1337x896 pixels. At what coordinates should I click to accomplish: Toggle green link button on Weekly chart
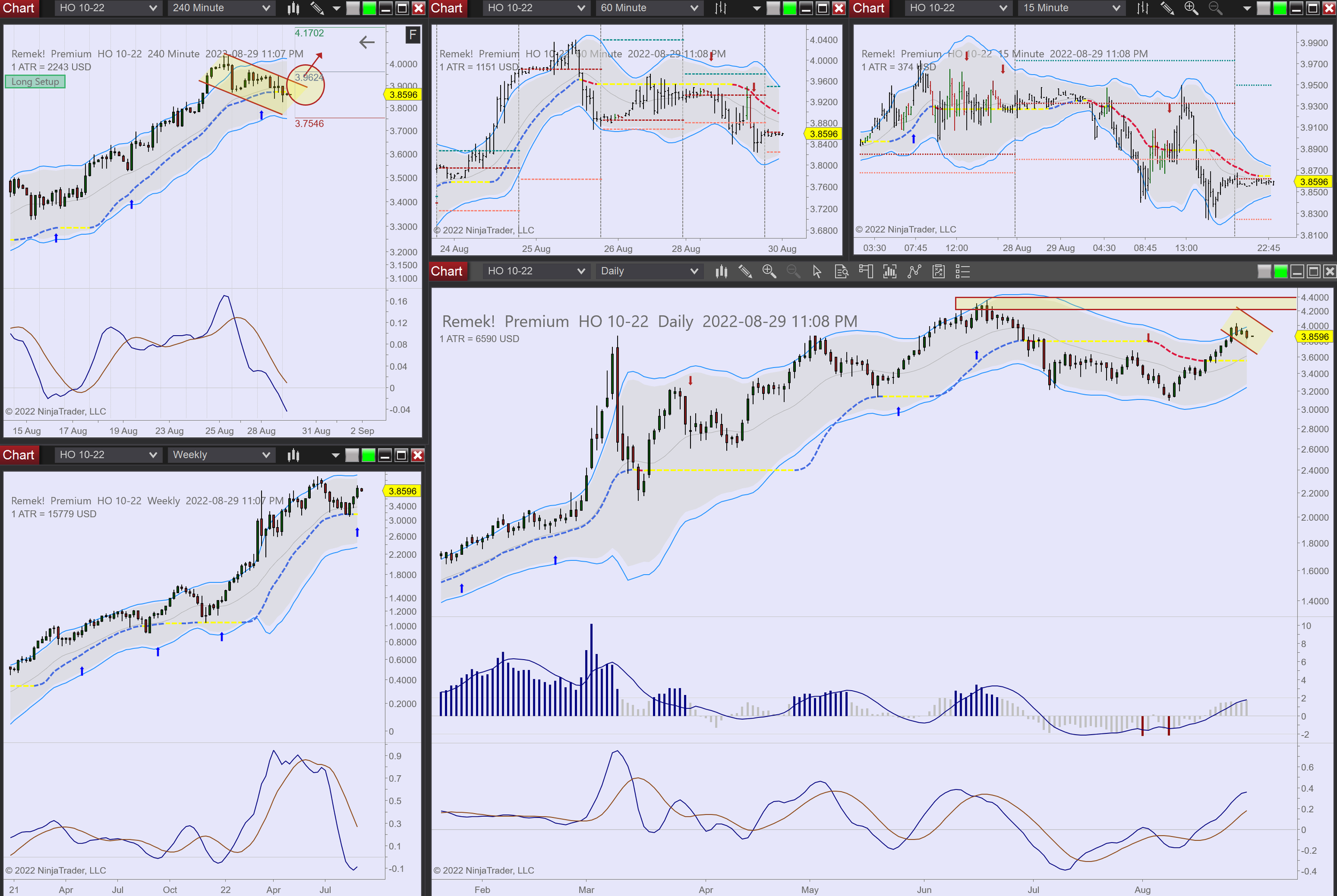click(368, 455)
